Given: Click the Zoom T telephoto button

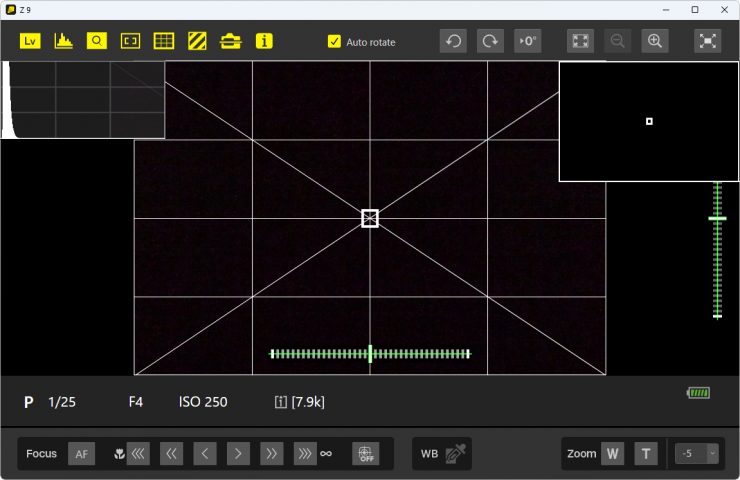Looking at the screenshot, I should (x=646, y=454).
